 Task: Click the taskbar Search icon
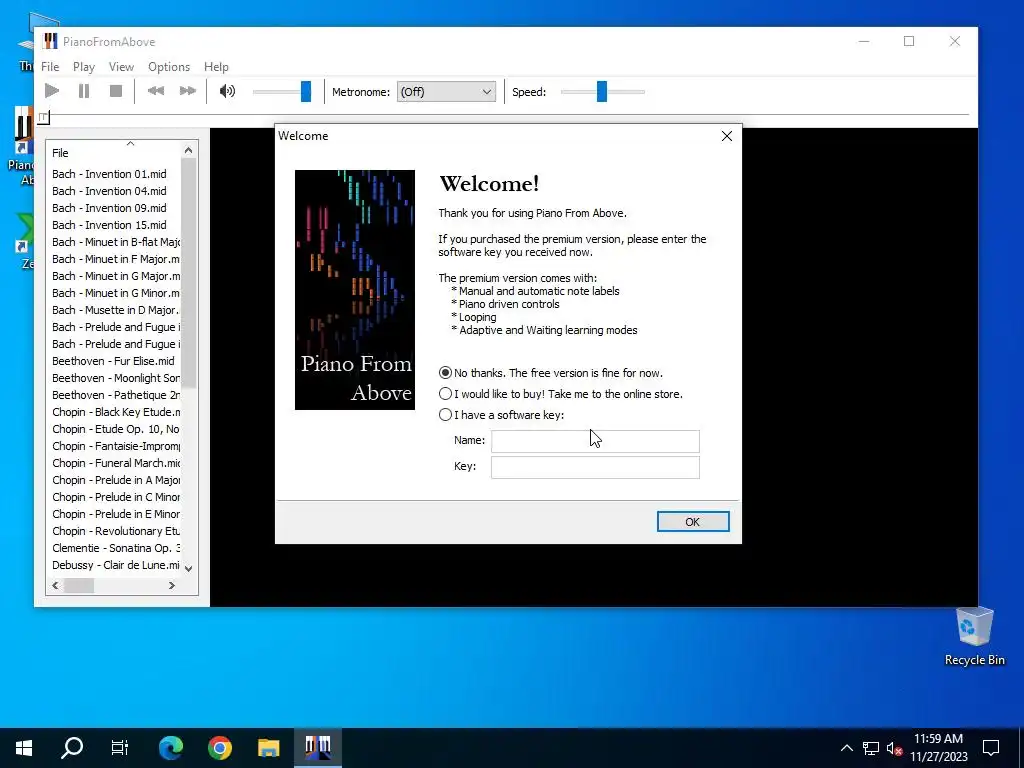click(72, 747)
